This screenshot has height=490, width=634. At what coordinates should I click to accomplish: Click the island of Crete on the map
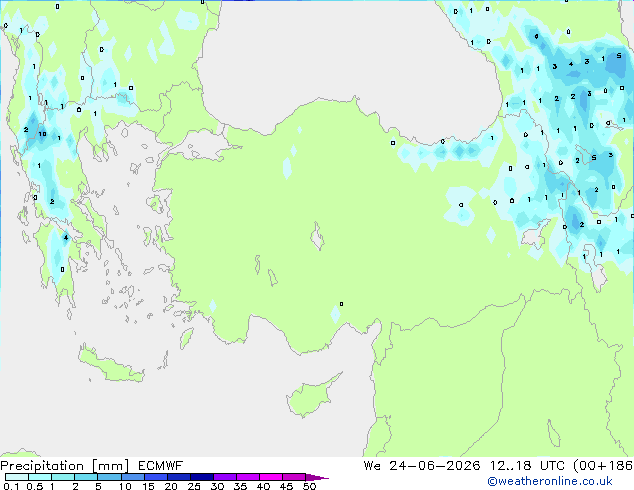pos(111,365)
